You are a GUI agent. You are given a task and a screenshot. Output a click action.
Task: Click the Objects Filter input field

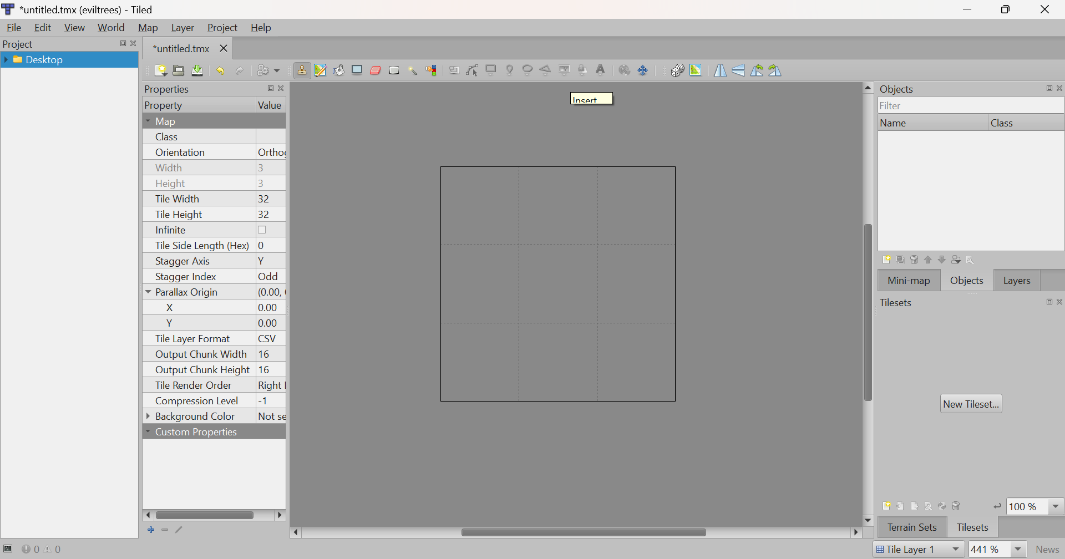click(970, 105)
